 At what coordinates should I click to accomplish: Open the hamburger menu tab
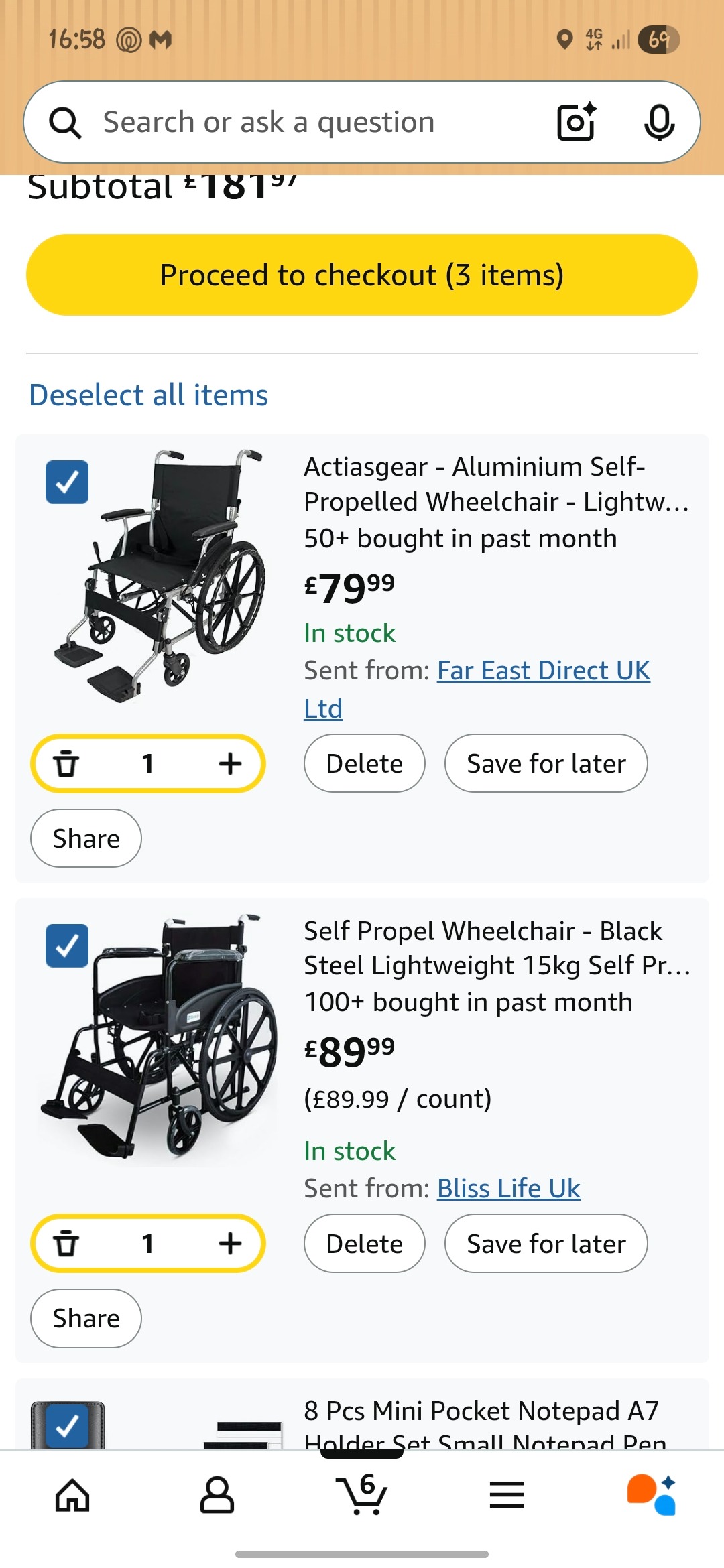[x=507, y=1495]
